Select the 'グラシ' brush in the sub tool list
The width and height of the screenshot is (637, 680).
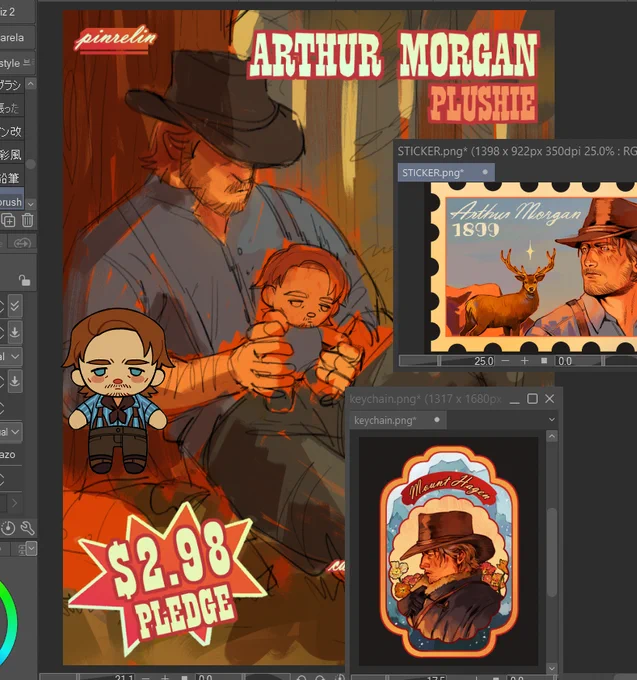[12, 85]
